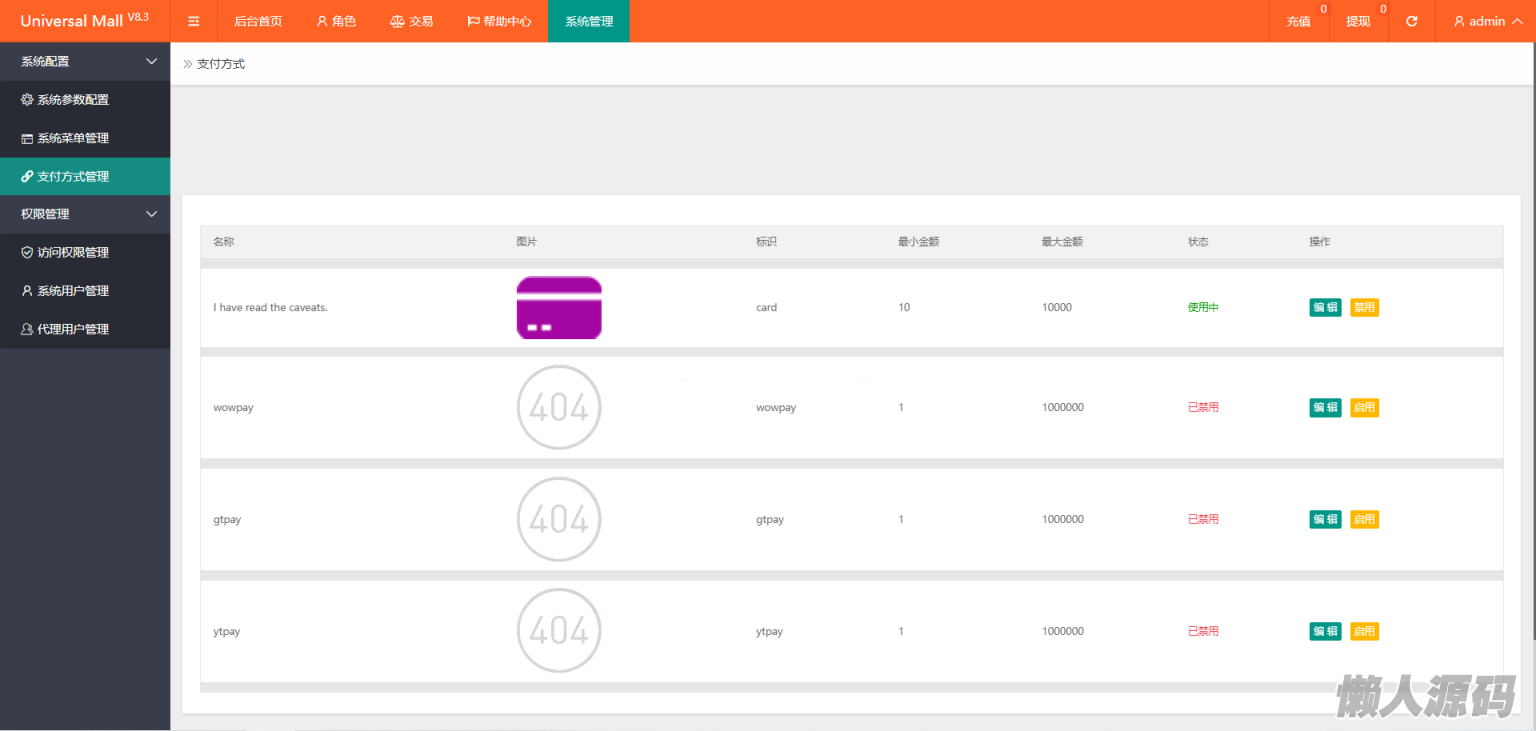
Task: Open 系统菜单管理 in sidebar
Action: 72,138
